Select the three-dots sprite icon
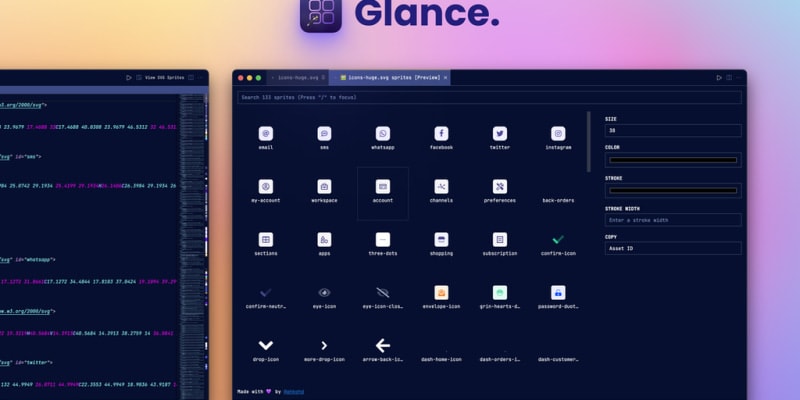The width and height of the screenshot is (800, 400). pyautogui.click(x=383, y=240)
